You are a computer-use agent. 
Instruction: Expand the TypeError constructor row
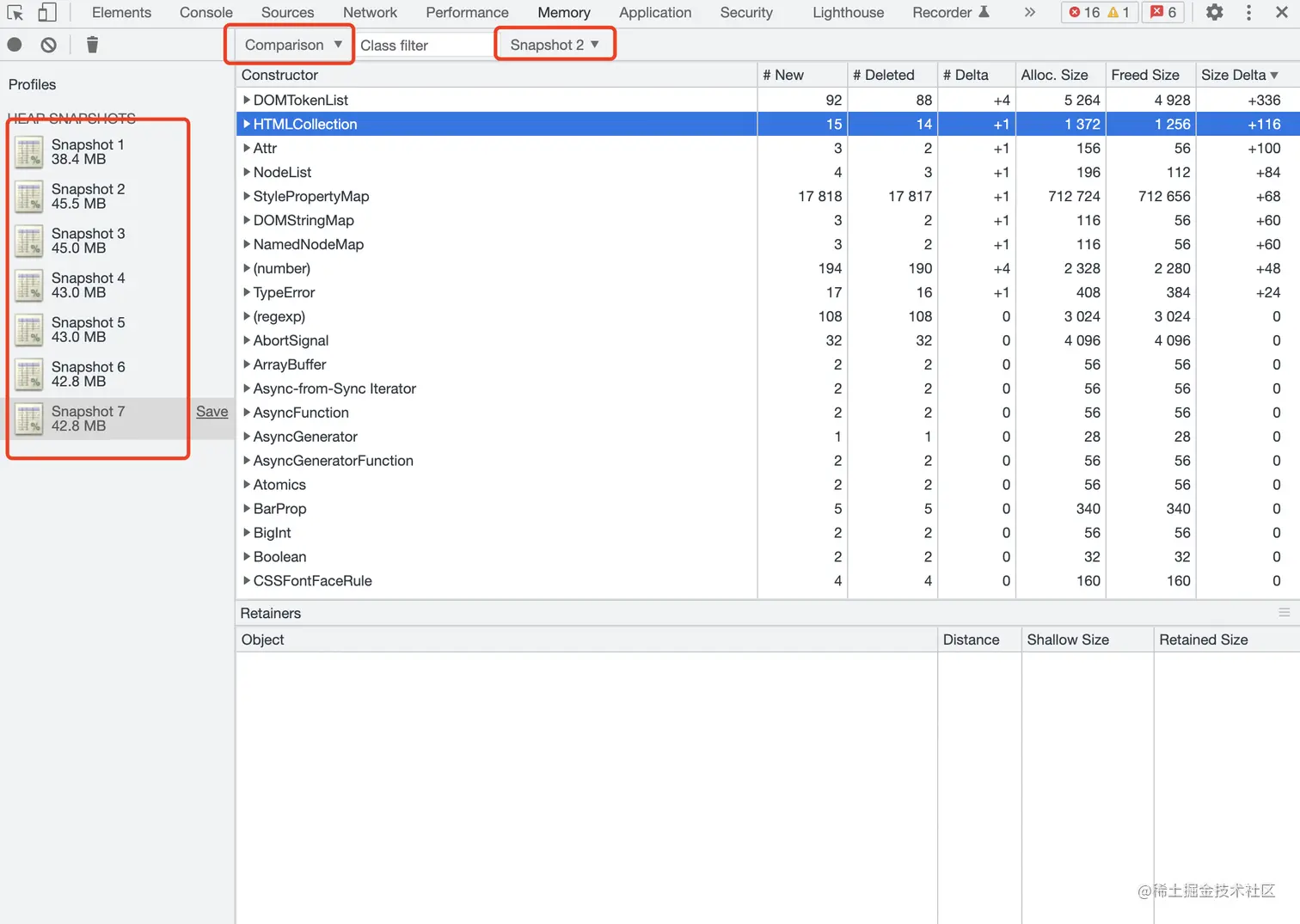tap(247, 292)
